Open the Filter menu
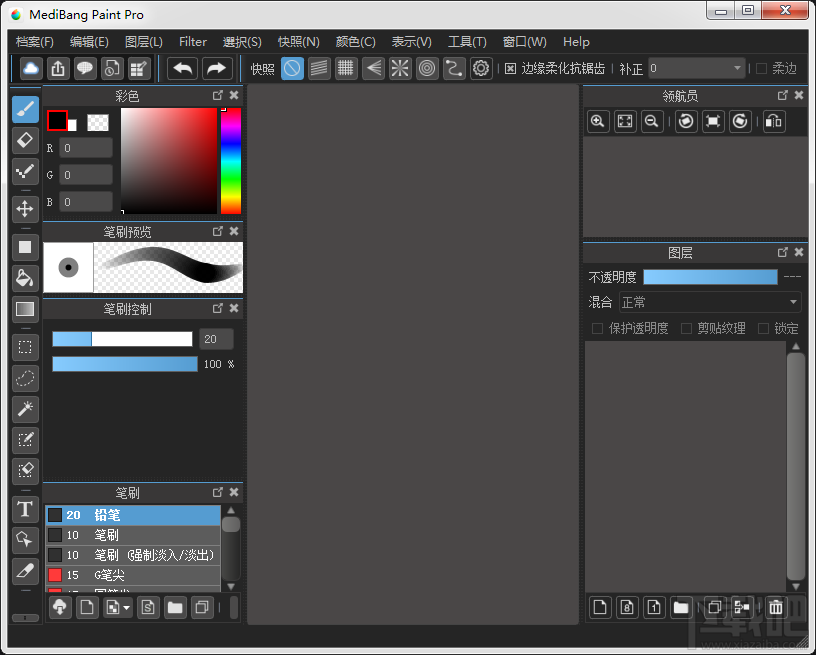Screen dimensions: 816x655 pyautogui.click(x=193, y=42)
